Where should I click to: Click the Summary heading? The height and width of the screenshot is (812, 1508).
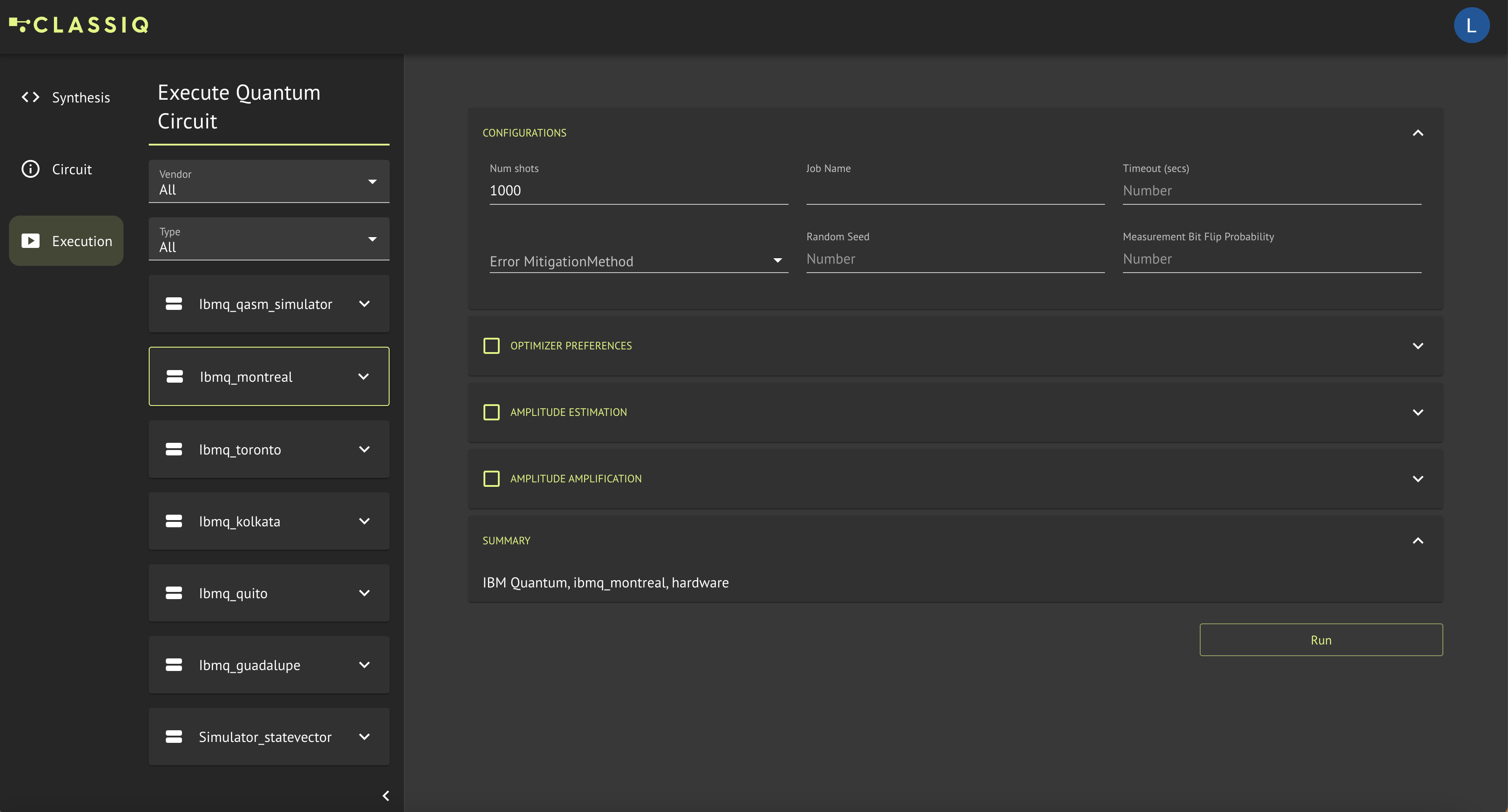(x=506, y=541)
